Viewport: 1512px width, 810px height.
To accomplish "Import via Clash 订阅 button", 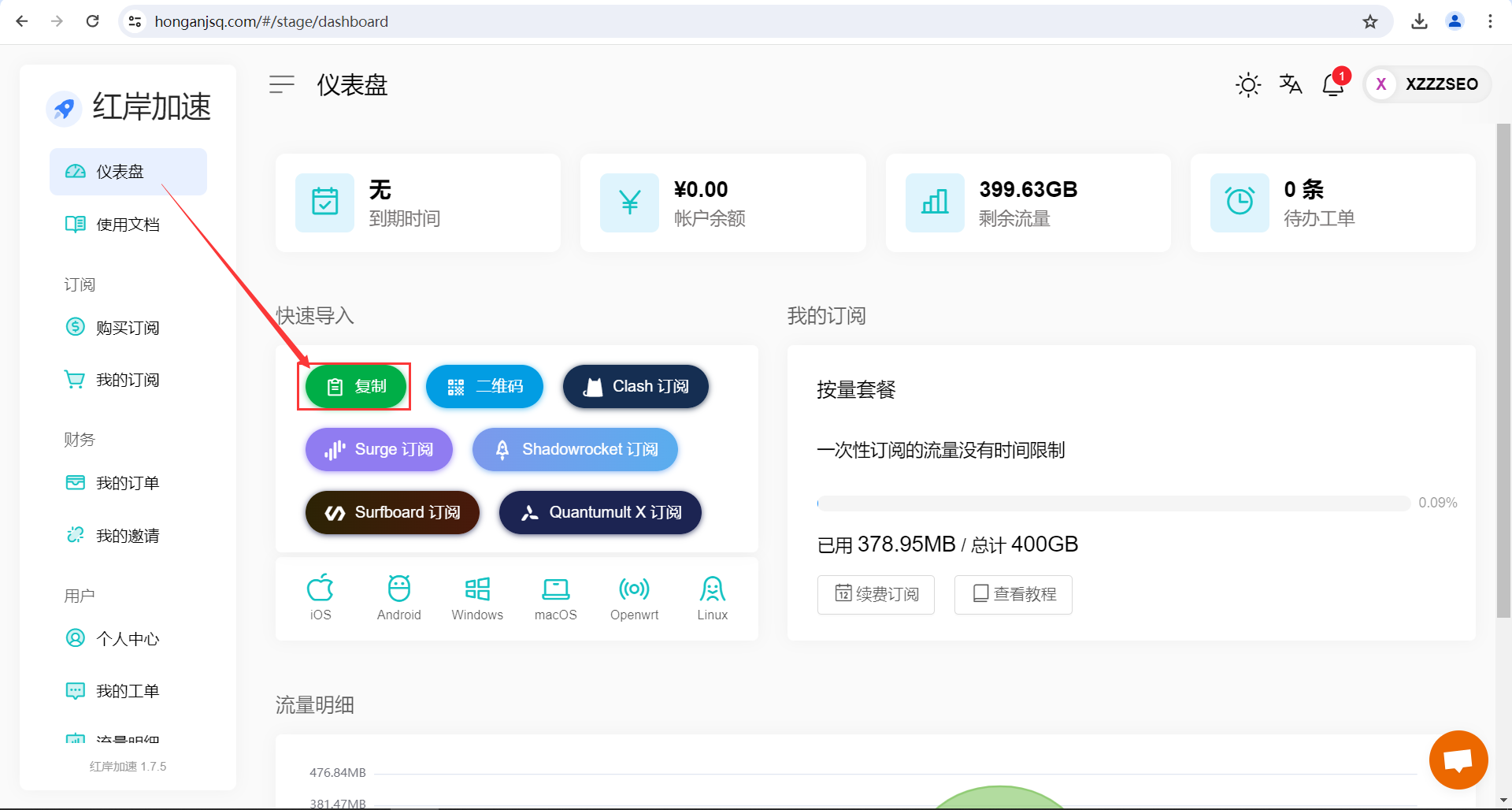I will tap(636, 386).
